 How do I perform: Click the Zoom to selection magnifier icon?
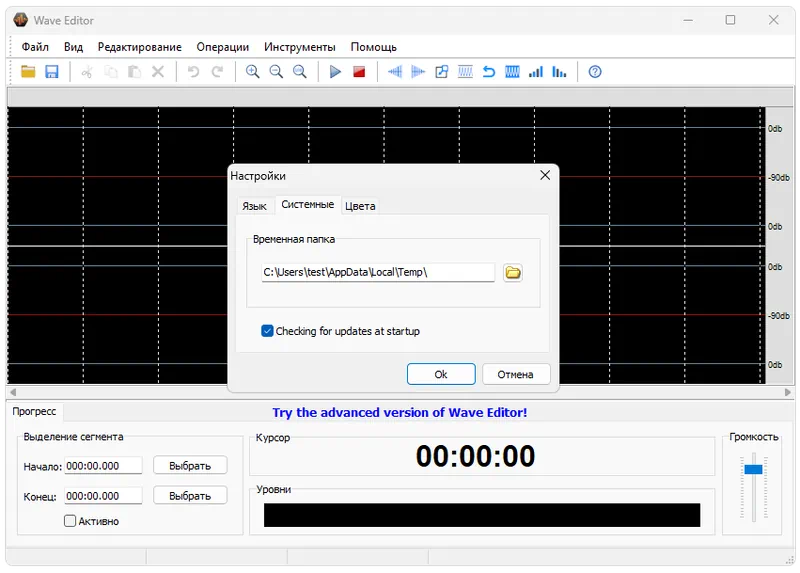point(300,72)
